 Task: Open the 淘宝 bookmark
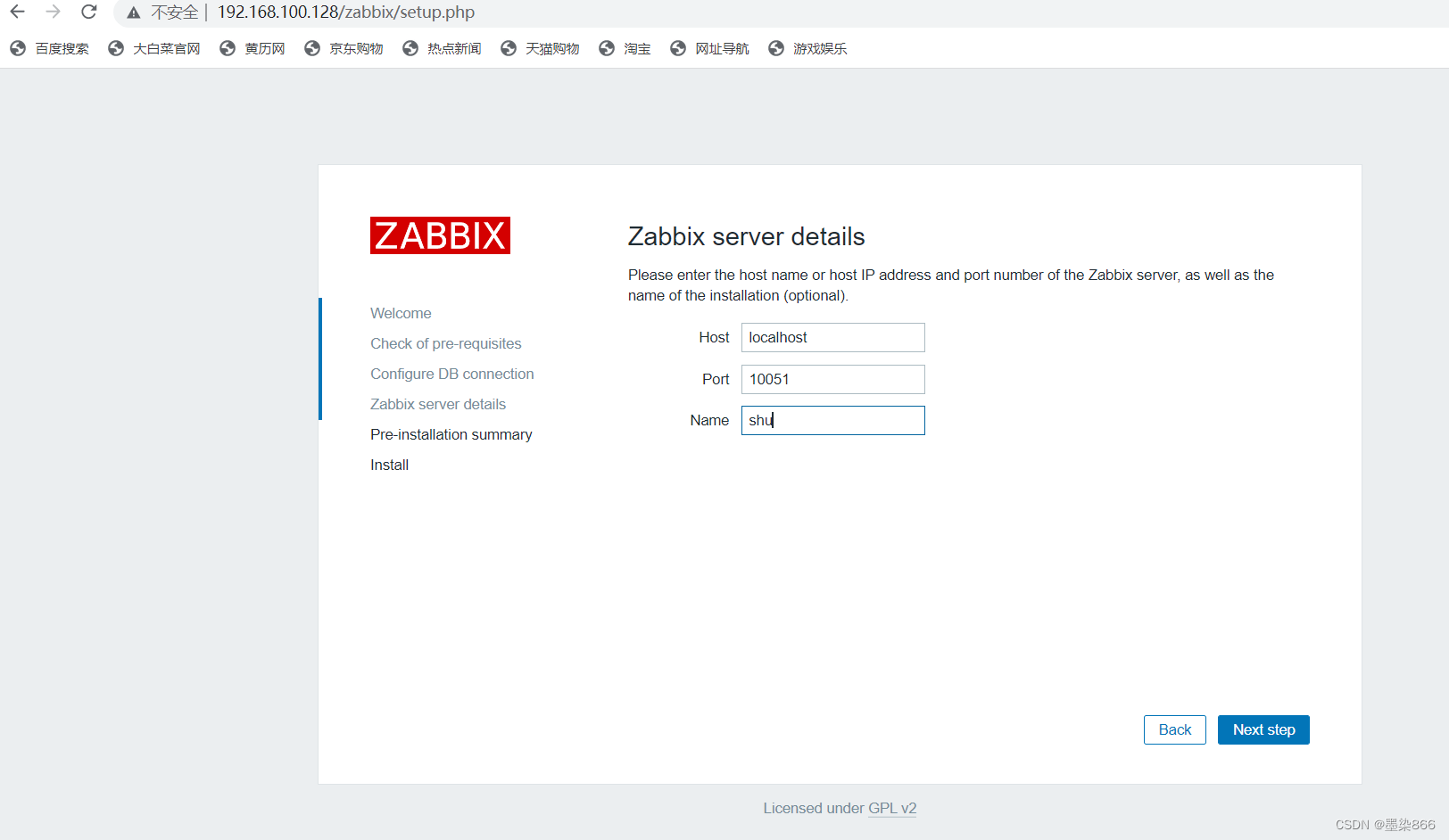tap(625, 48)
